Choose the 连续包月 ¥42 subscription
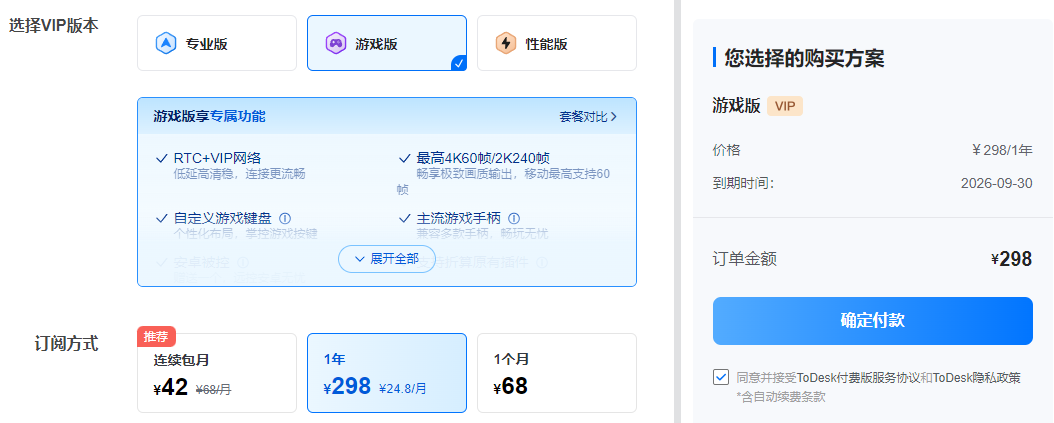Image resolution: width=1054 pixels, height=423 pixels. (216, 373)
